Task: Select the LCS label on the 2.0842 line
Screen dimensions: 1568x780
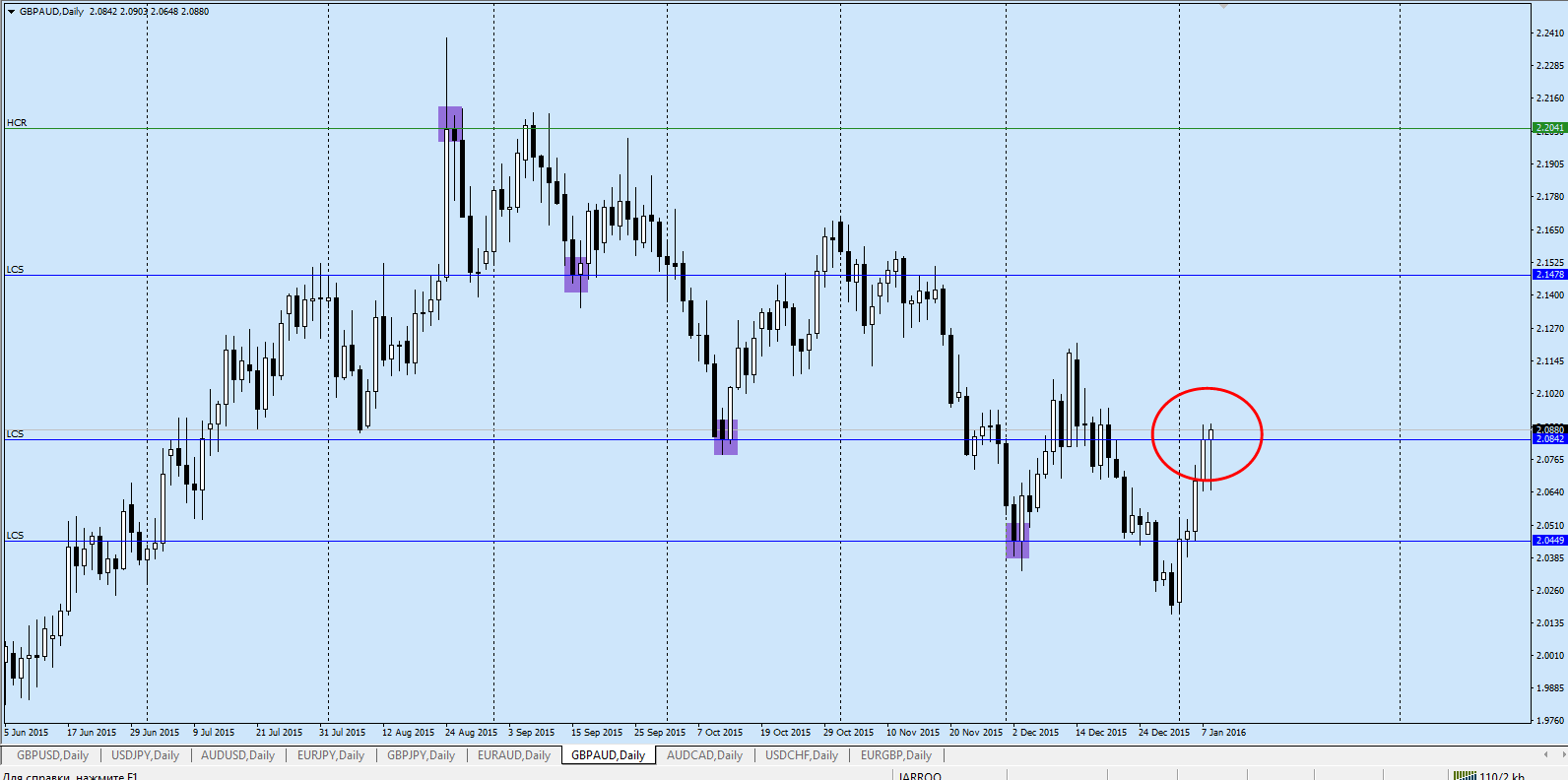Action: tap(15, 434)
